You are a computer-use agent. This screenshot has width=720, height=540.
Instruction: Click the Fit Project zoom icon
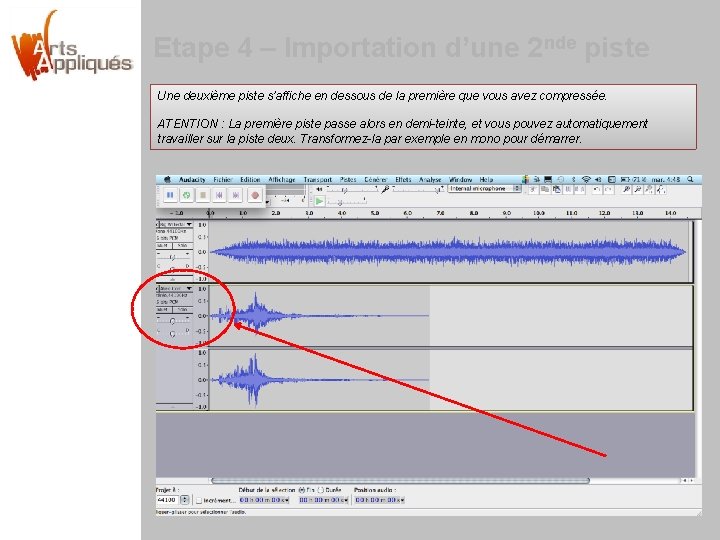661,189
